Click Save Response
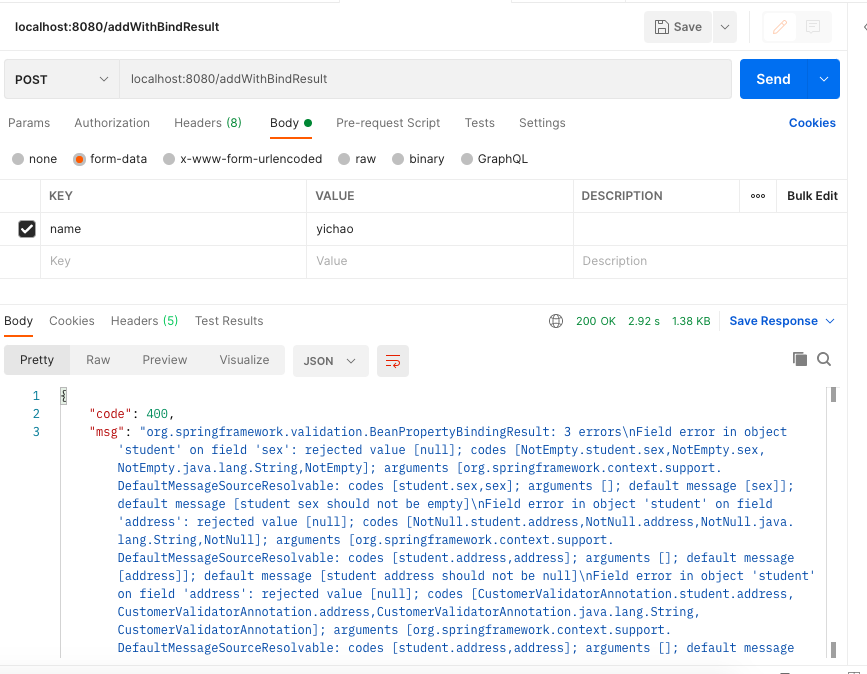Image resolution: width=867 pixels, height=674 pixels. point(773,321)
